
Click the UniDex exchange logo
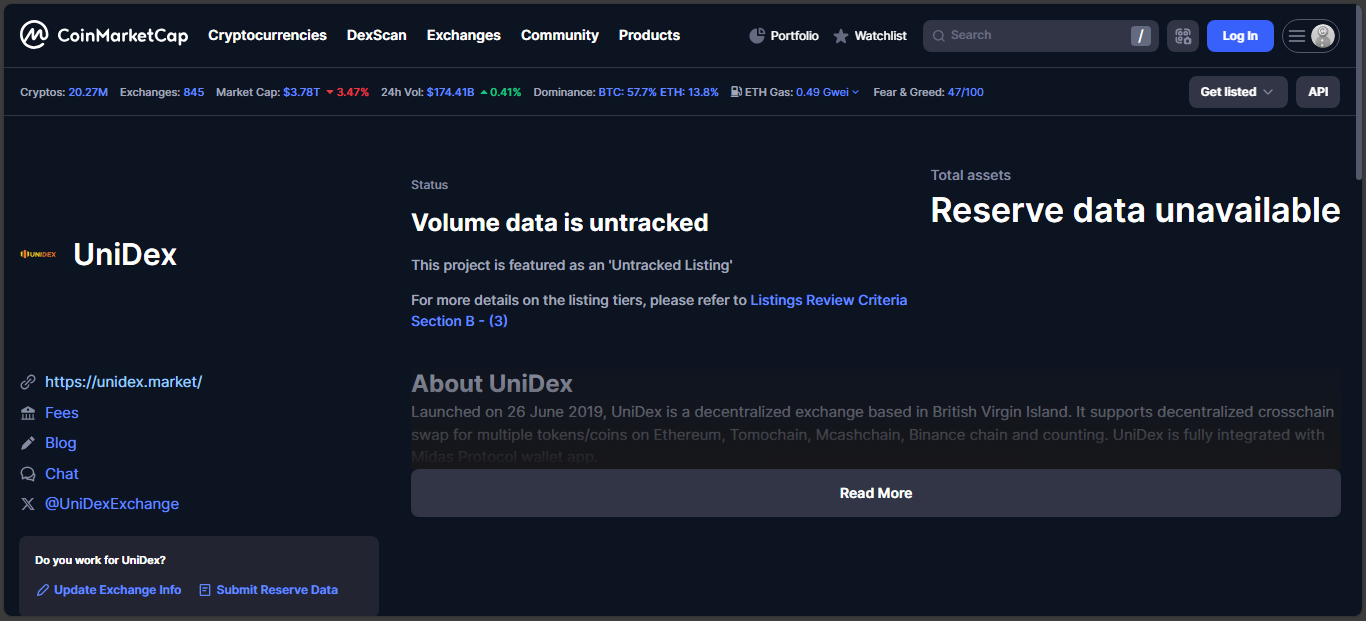click(38, 255)
